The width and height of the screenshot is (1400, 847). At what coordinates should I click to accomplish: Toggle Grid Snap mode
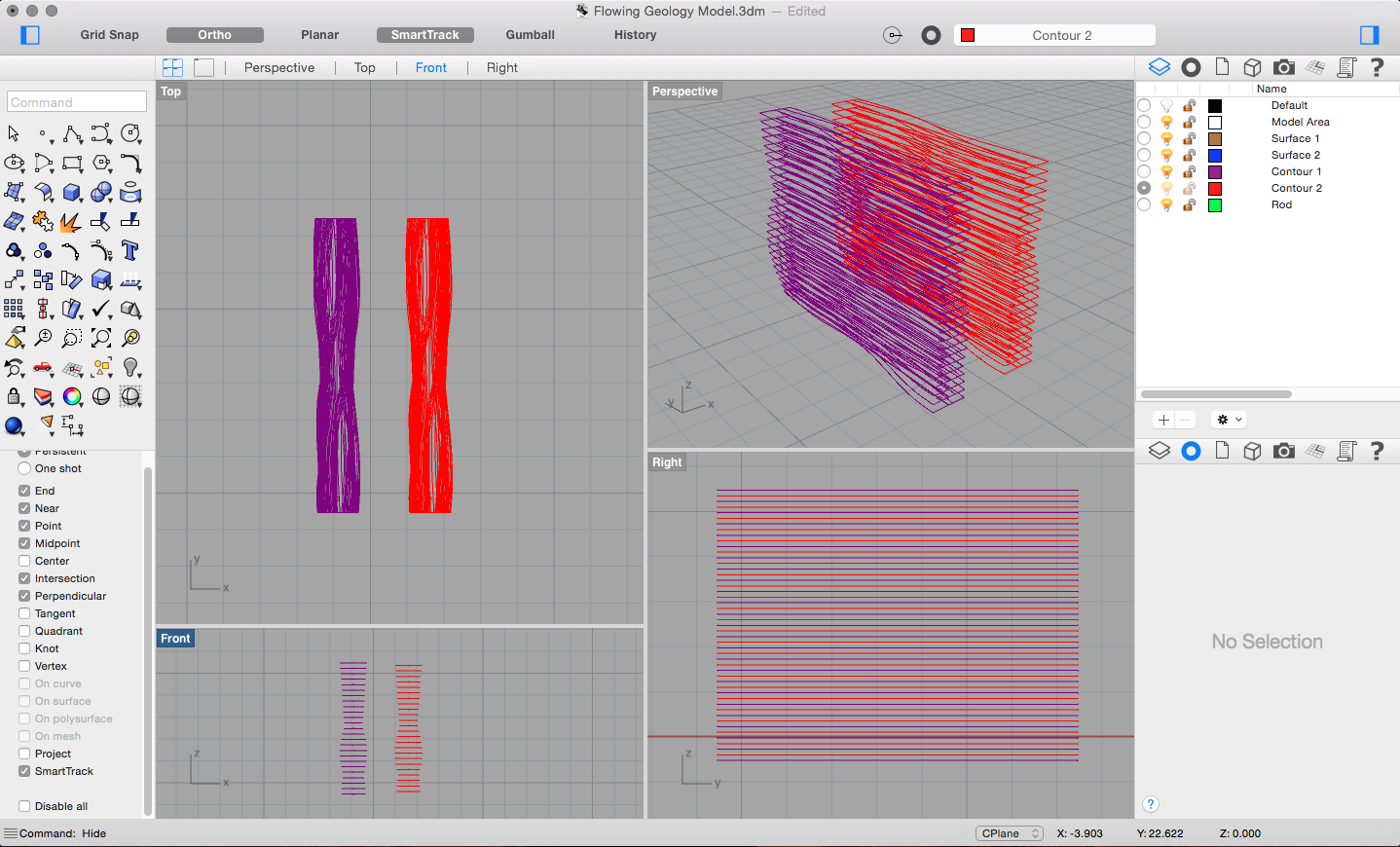coord(109,34)
